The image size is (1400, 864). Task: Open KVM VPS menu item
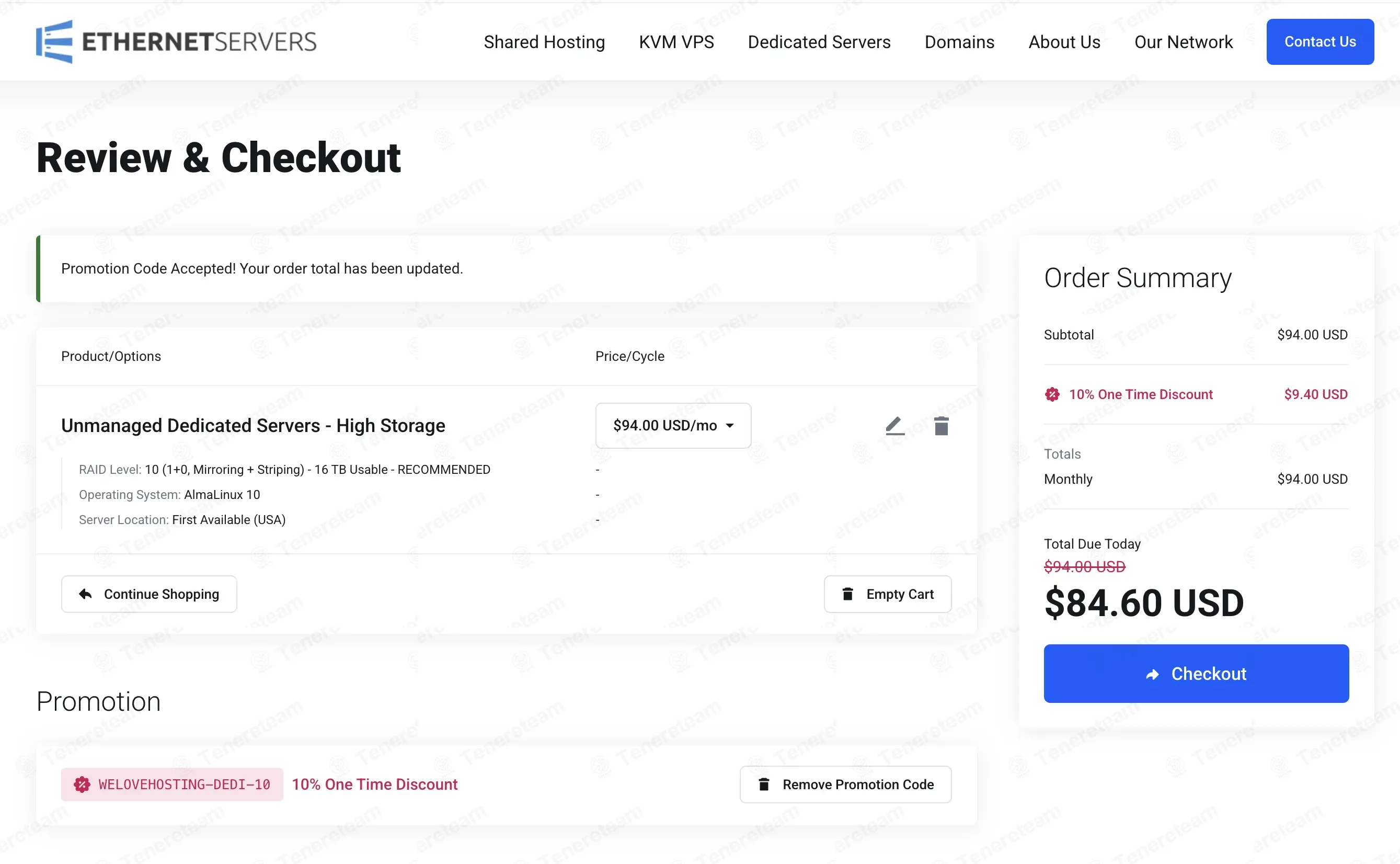click(676, 42)
